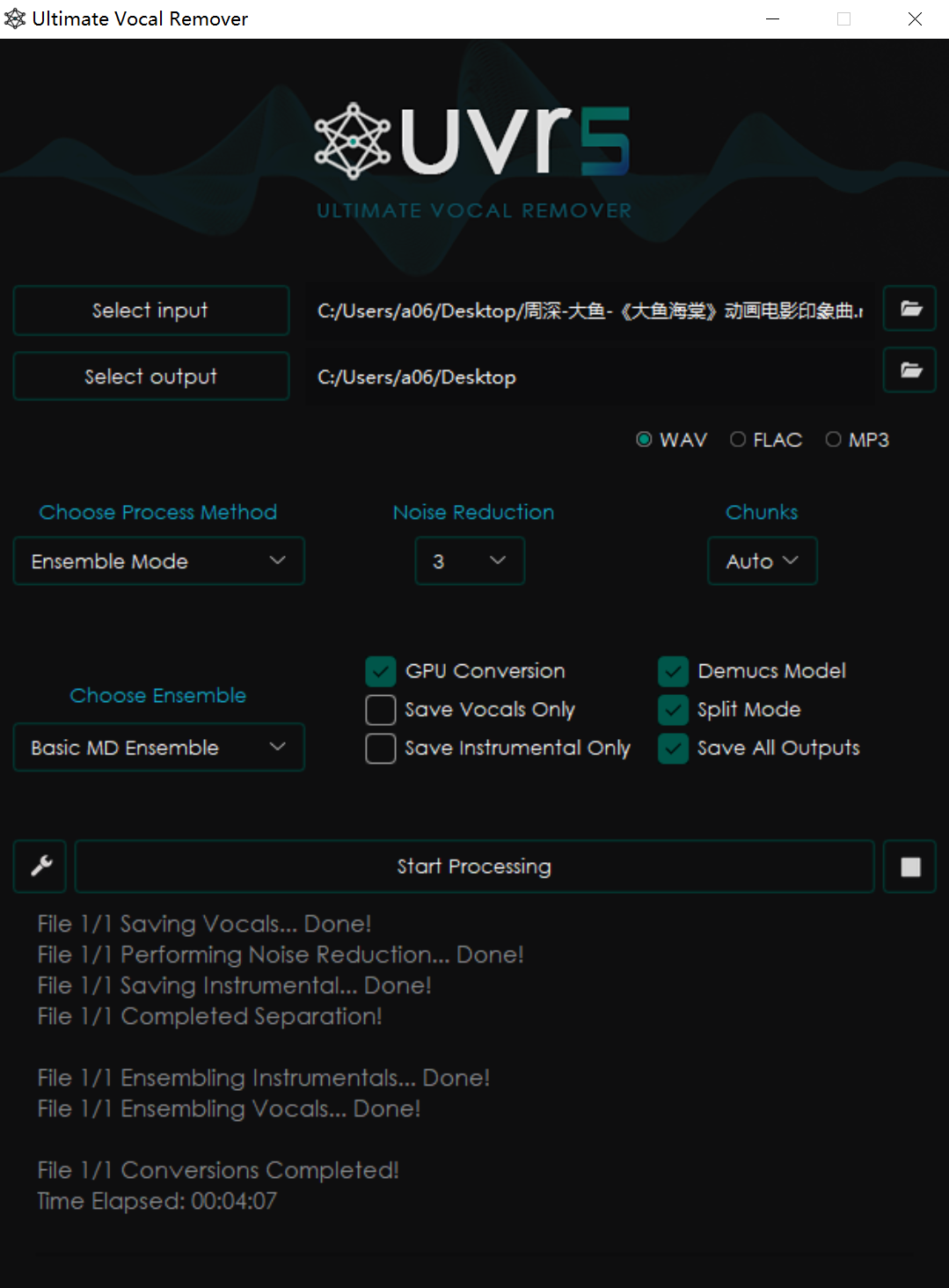Viewport: 949px width, 1288px height.
Task: Click the Select output button
Action: [x=151, y=377]
